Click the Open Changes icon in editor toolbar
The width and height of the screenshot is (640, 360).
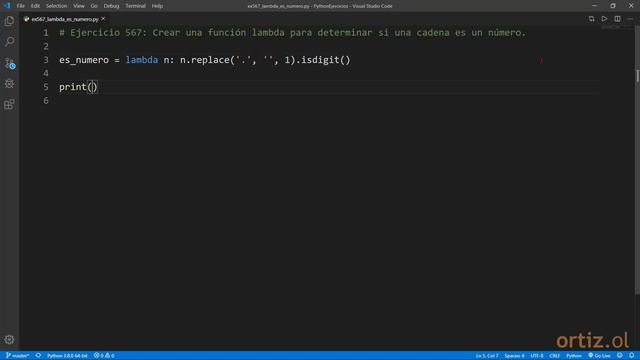click(x=591, y=19)
